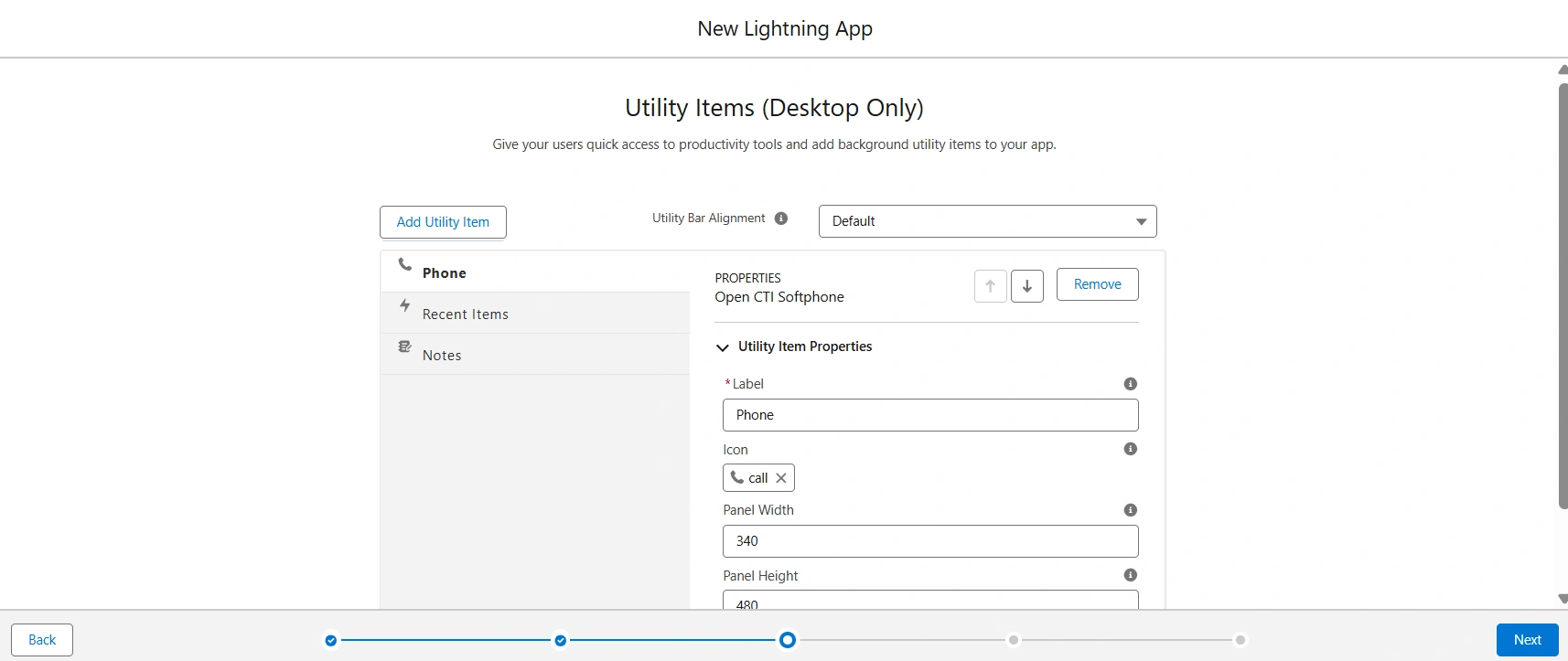The width and height of the screenshot is (1568, 661).
Task: Open the Utility Bar Alignment dropdown
Action: pyautogui.click(x=988, y=221)
